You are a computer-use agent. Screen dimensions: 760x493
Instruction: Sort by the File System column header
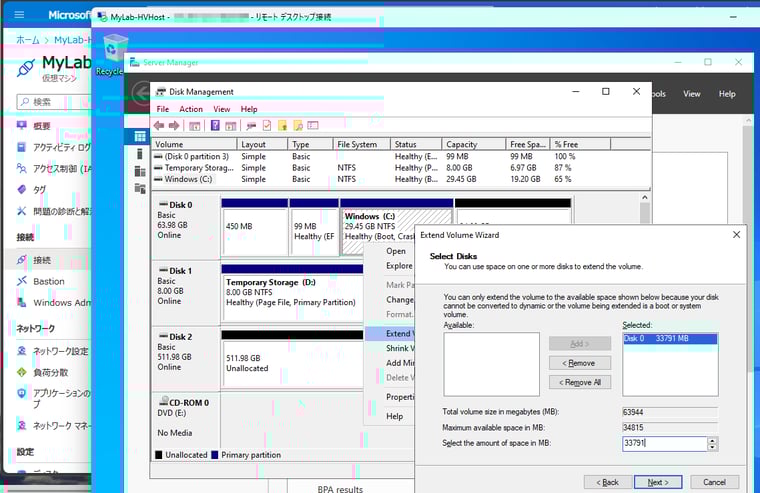coord(362,144)
